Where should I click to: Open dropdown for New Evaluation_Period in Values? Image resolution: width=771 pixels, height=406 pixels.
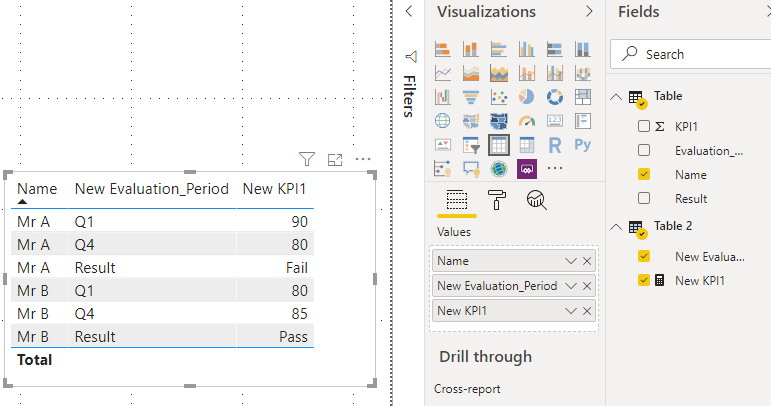[570, 286]
